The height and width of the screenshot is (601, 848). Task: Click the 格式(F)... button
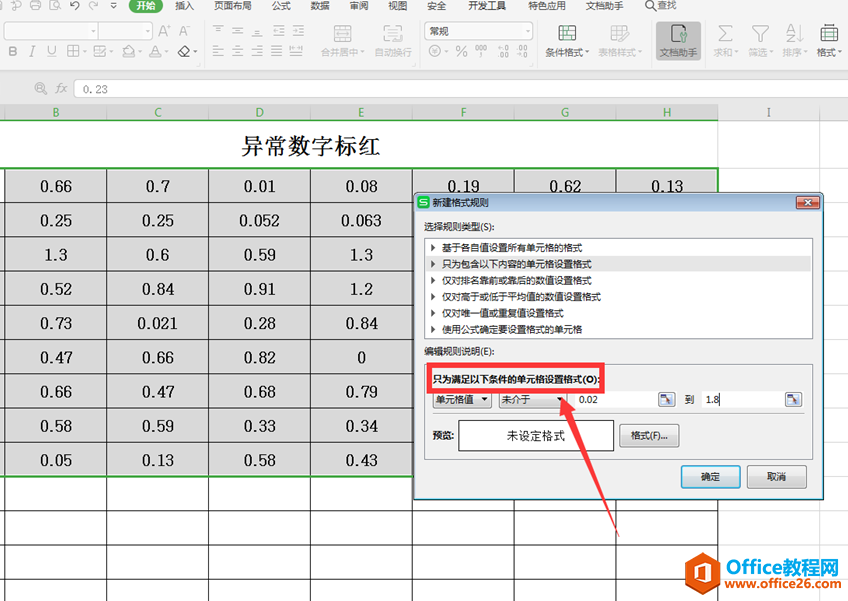click(649, 435)
